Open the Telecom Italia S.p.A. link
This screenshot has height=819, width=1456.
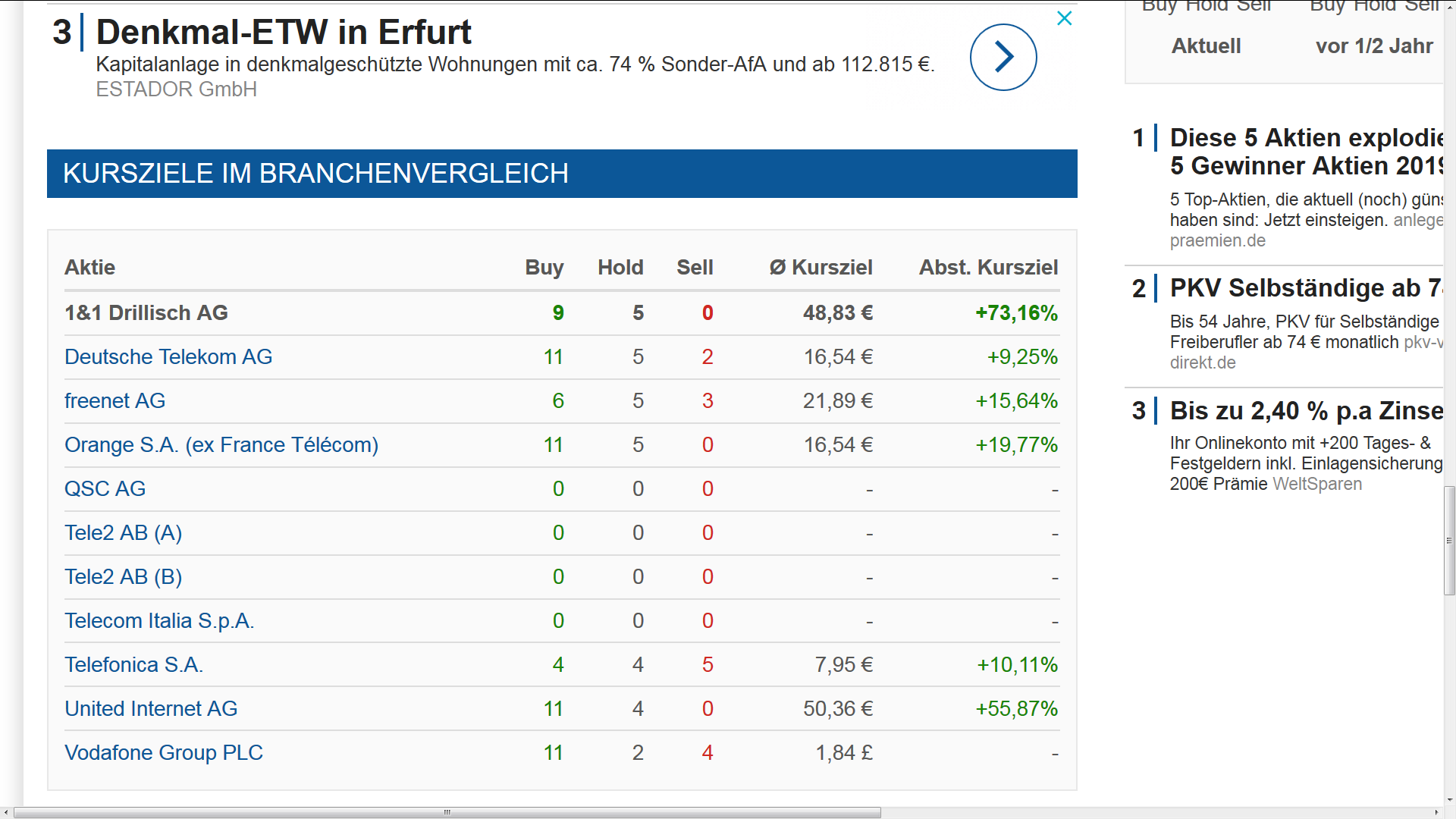(x=159, y=621)
